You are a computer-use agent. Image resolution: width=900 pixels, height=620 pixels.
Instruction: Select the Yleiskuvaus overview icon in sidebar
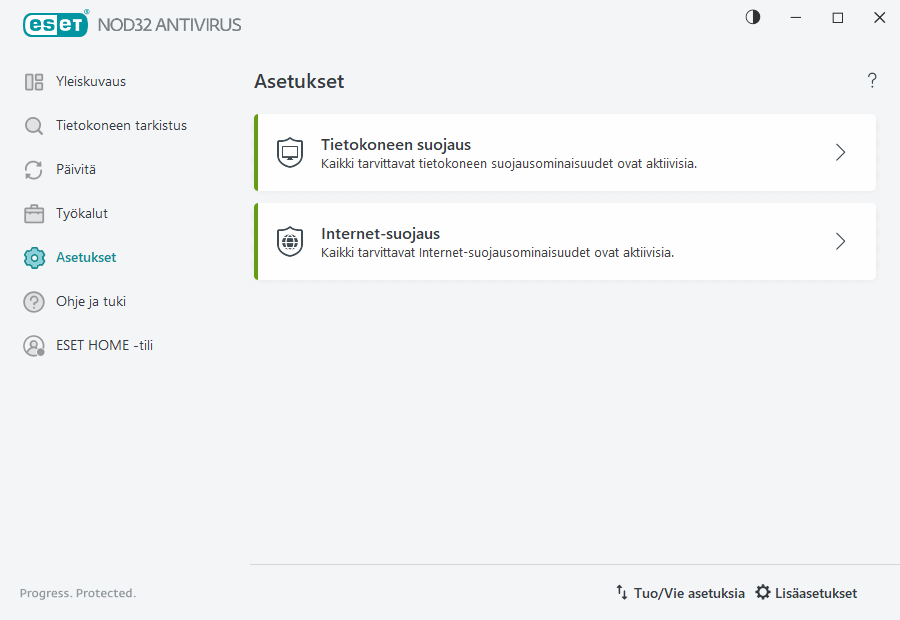pos(32,81)
